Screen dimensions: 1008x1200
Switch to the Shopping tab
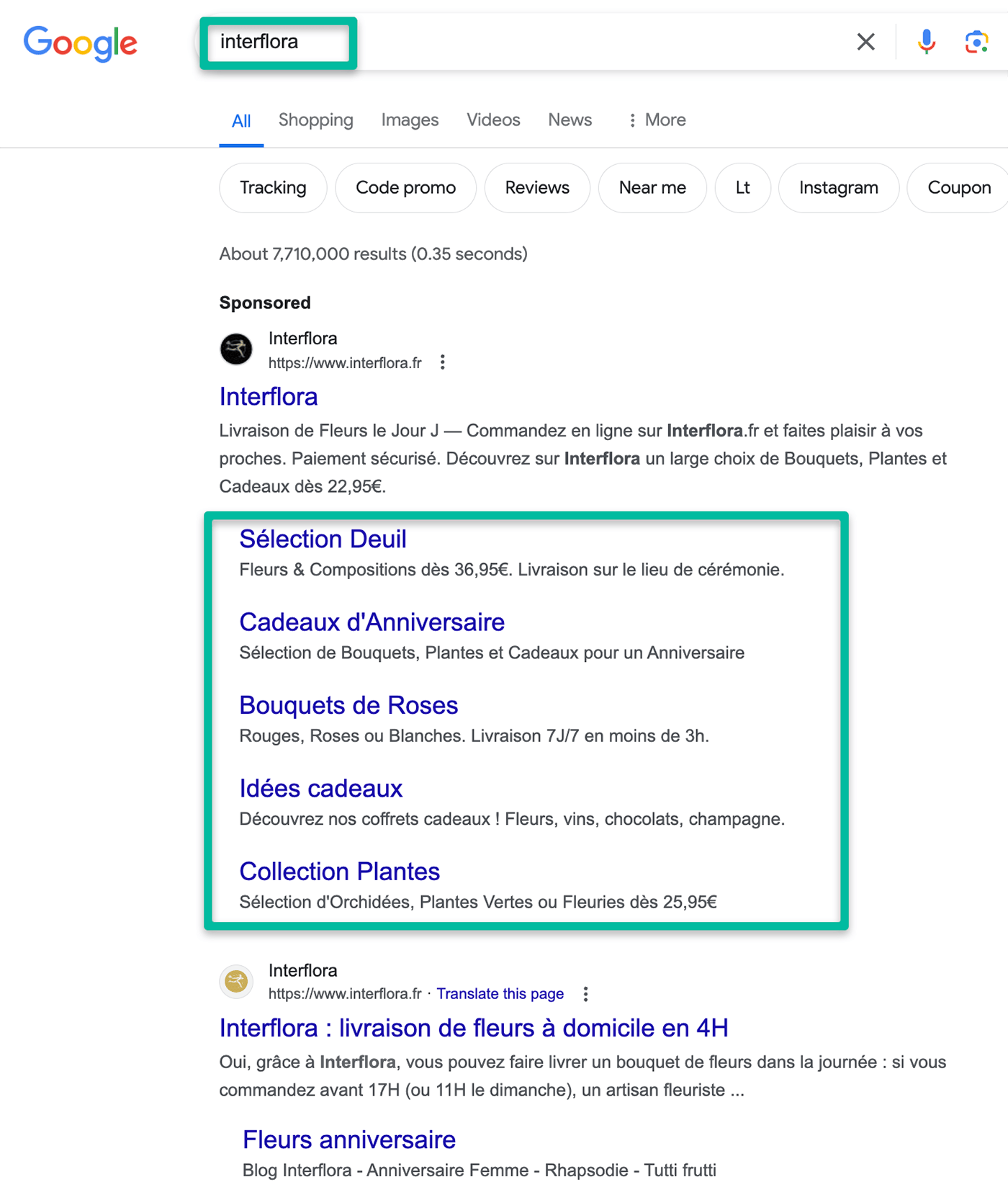pyautogui.click(x=316, y=120)
